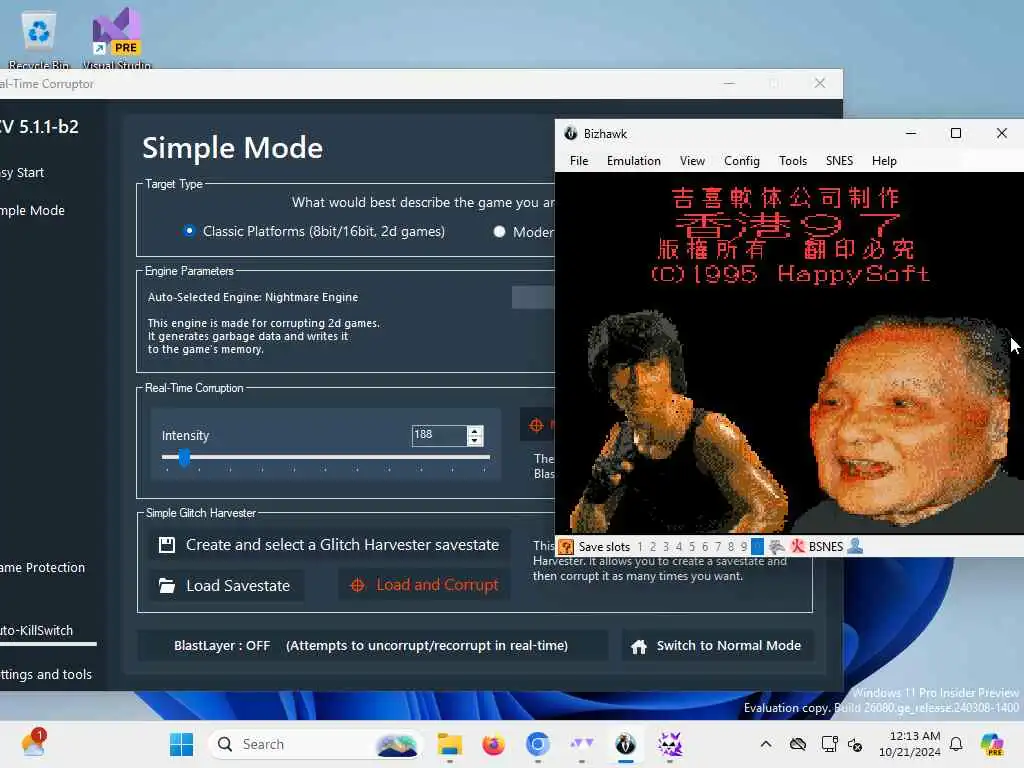The image size is (1024, 768).
Task: Toggle the BlastLayer OFF button
Action: [372, 645]
